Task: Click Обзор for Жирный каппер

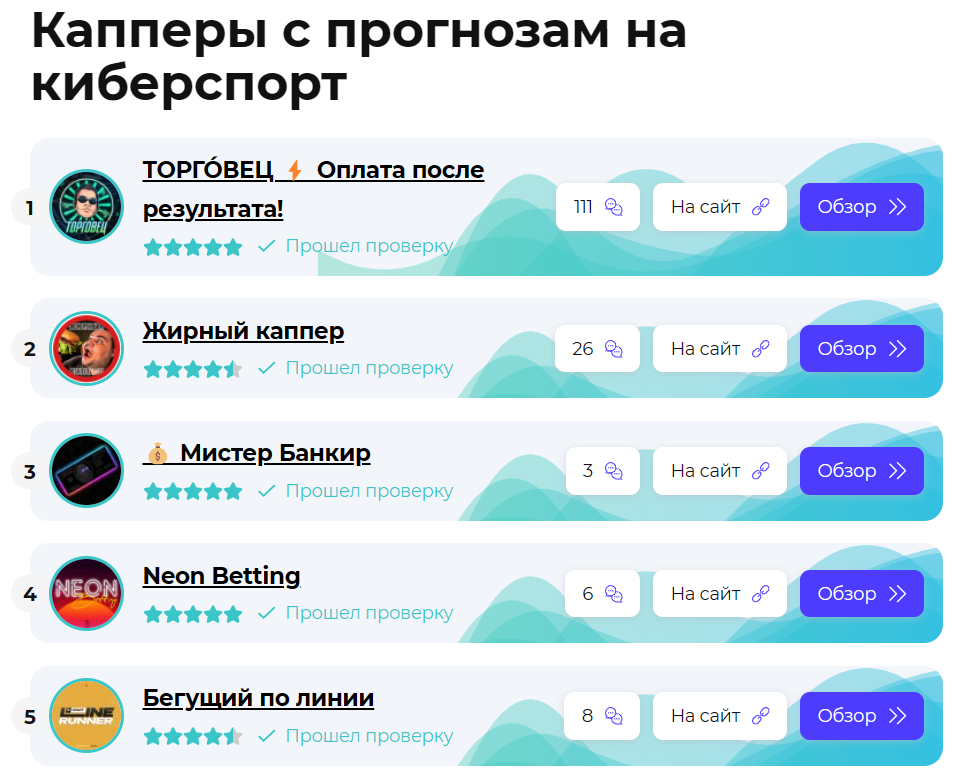Action: click(862, 349)
